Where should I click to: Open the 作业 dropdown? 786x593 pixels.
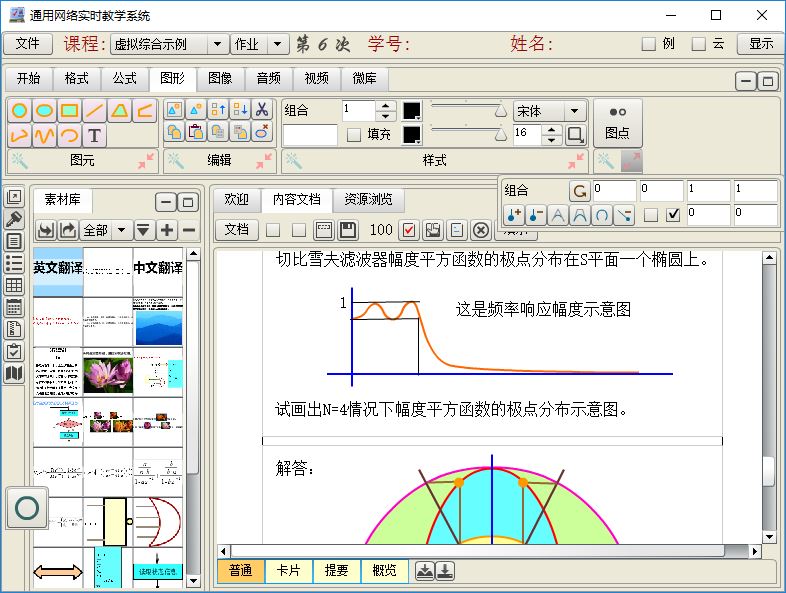[x=278, y=44]
